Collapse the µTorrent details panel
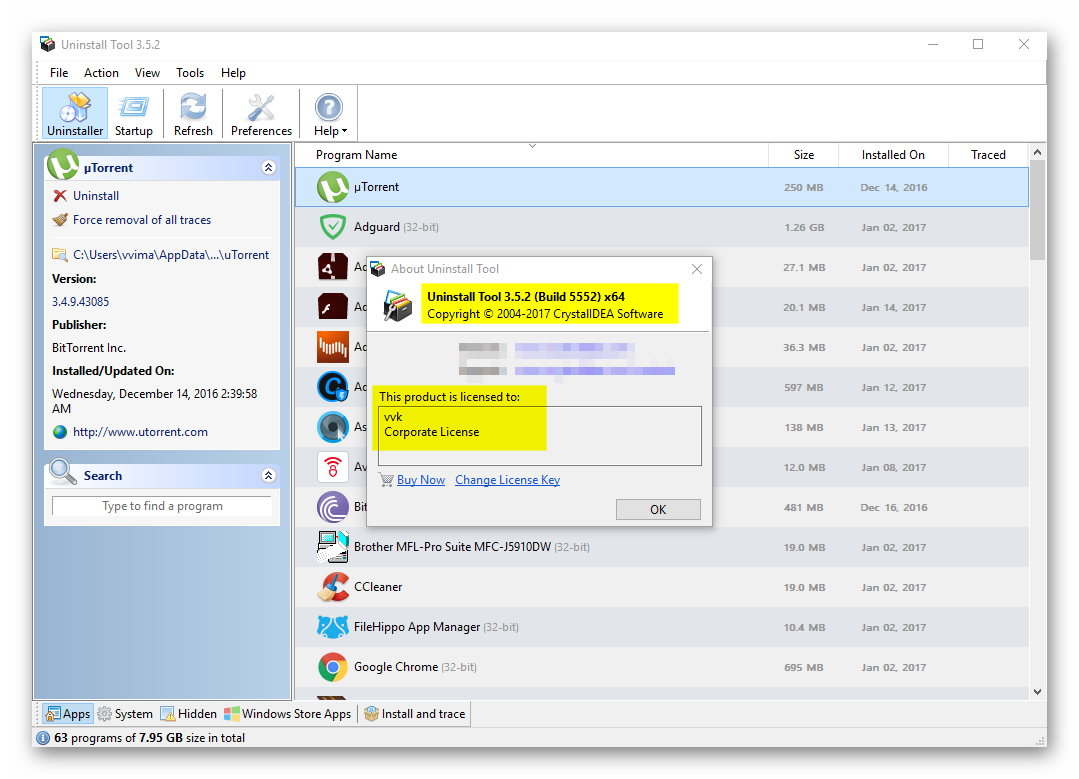1079x779 pixels. 268,167
